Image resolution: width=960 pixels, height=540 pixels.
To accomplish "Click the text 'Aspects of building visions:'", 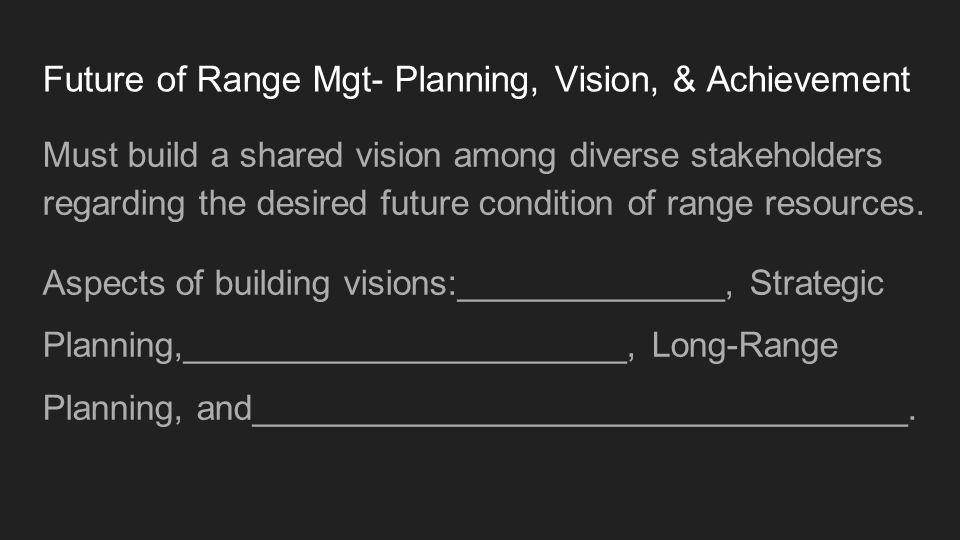I will click(250, 285).
